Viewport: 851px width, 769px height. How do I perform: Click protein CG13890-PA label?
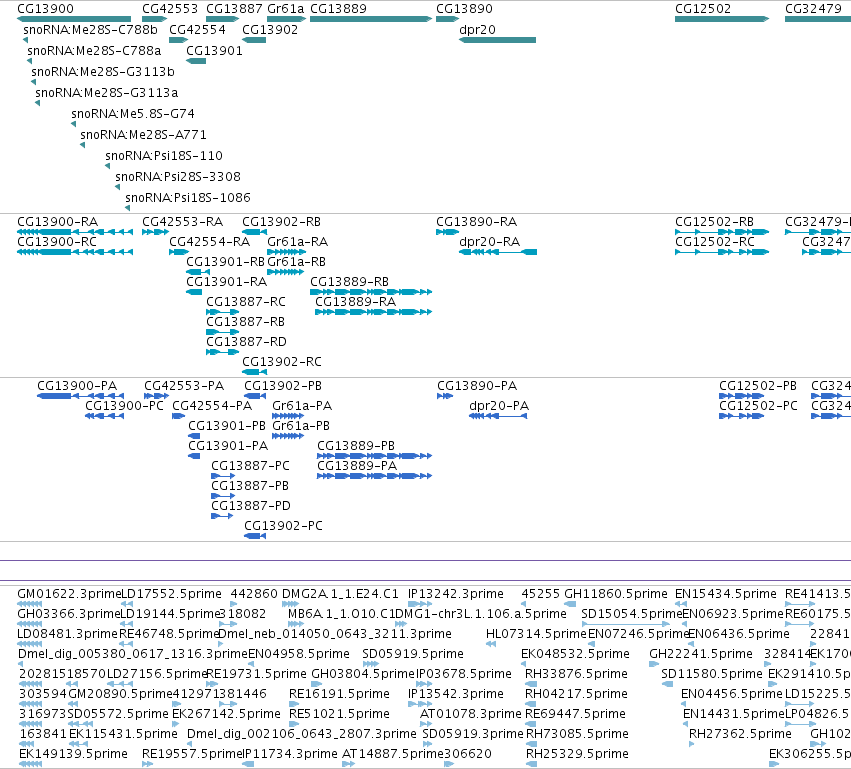tap(477, 386)
